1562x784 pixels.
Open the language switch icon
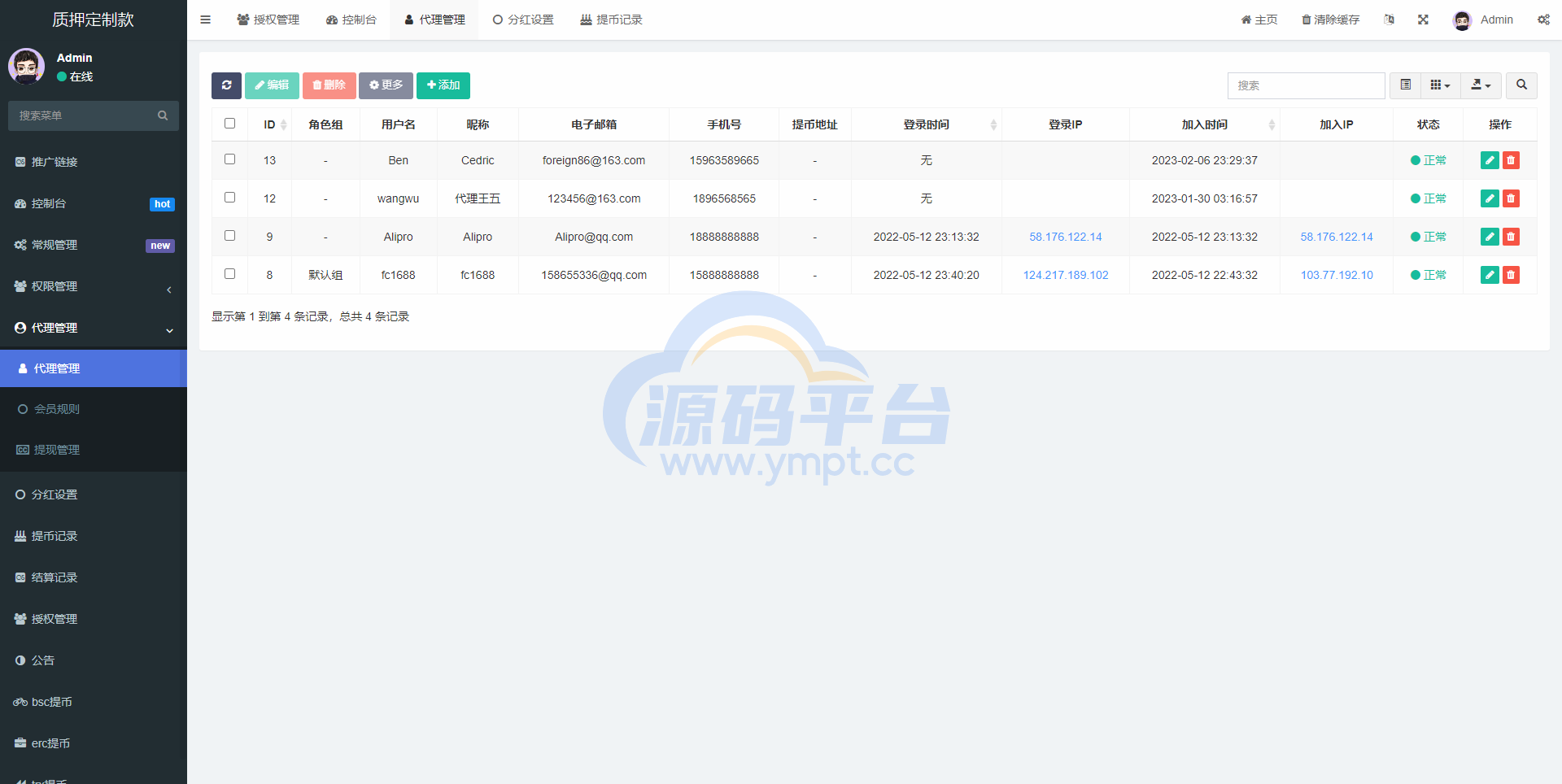click(1389, 20)
